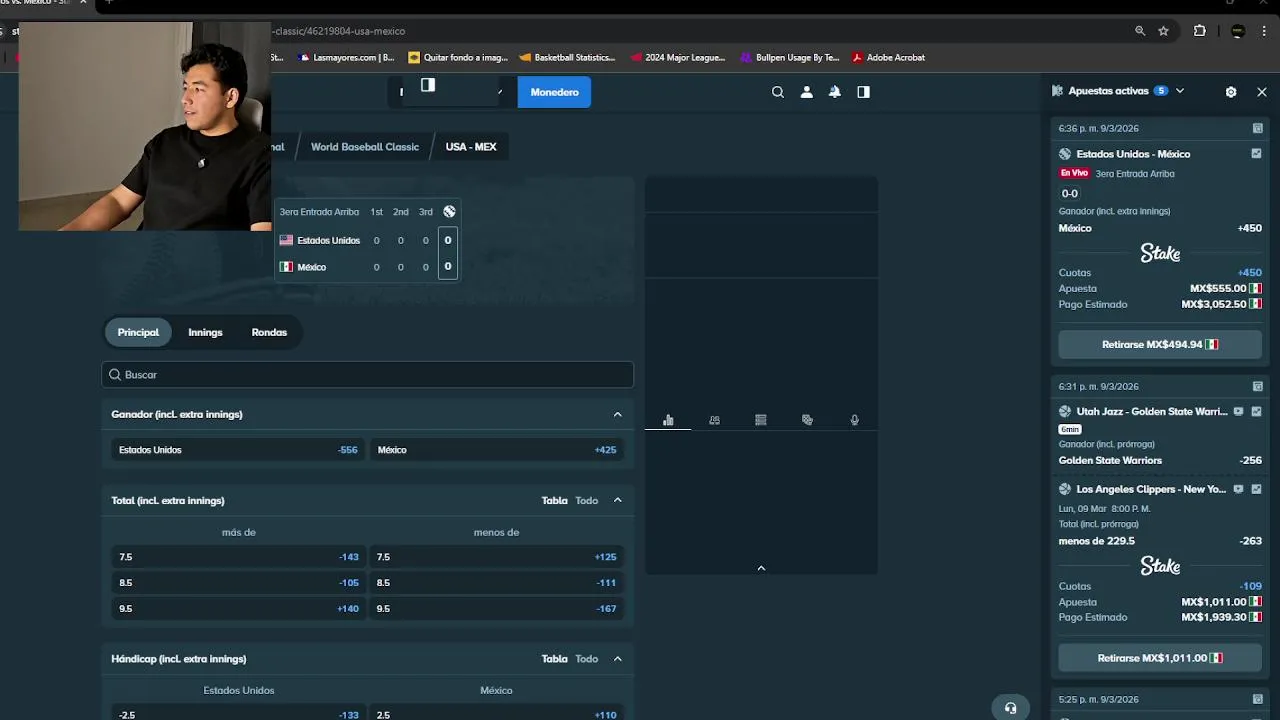1280x720 pixels.
Task: Open live stream icon for Utah Jazz bet
Action: tap(1239, 411)
